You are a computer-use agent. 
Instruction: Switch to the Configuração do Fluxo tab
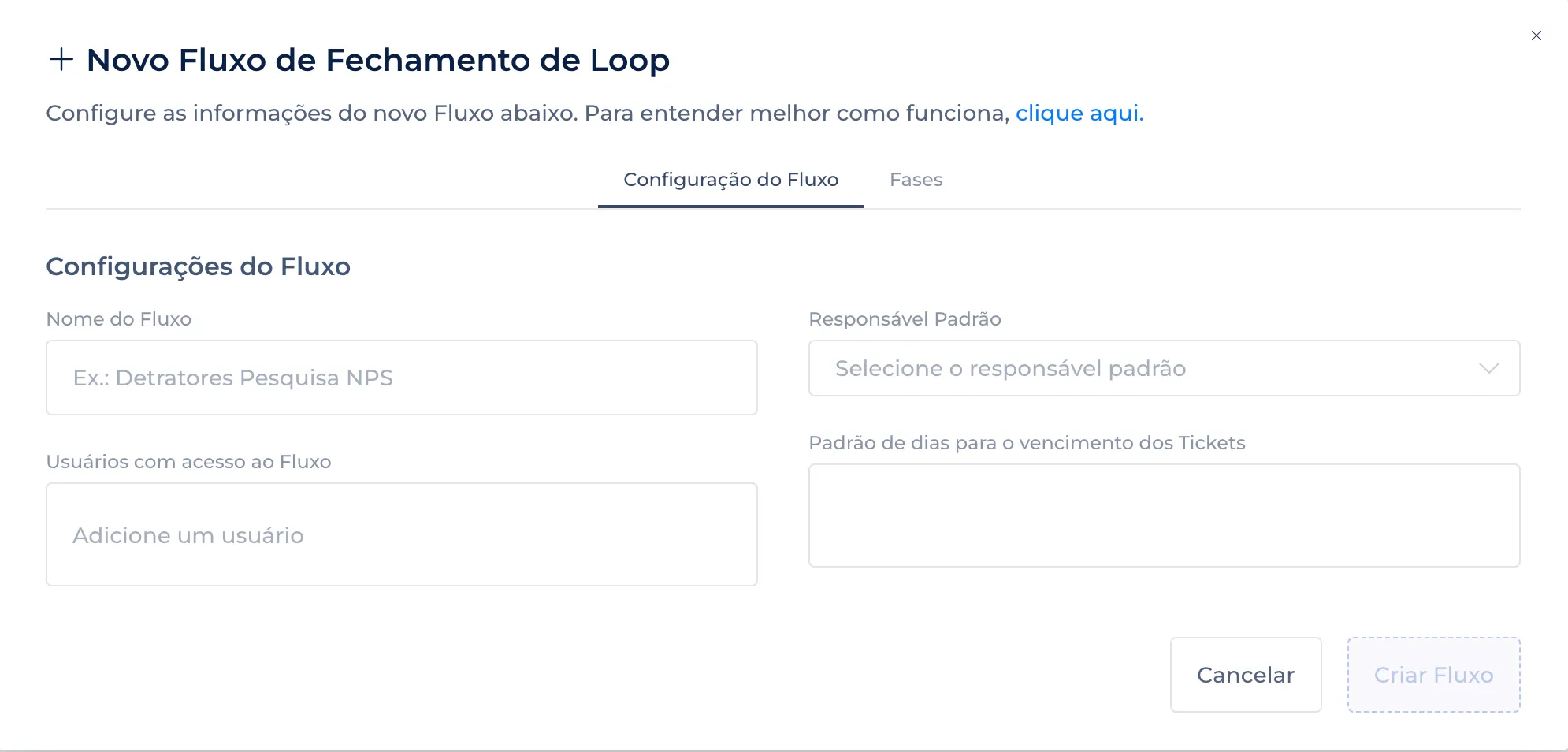730,180
